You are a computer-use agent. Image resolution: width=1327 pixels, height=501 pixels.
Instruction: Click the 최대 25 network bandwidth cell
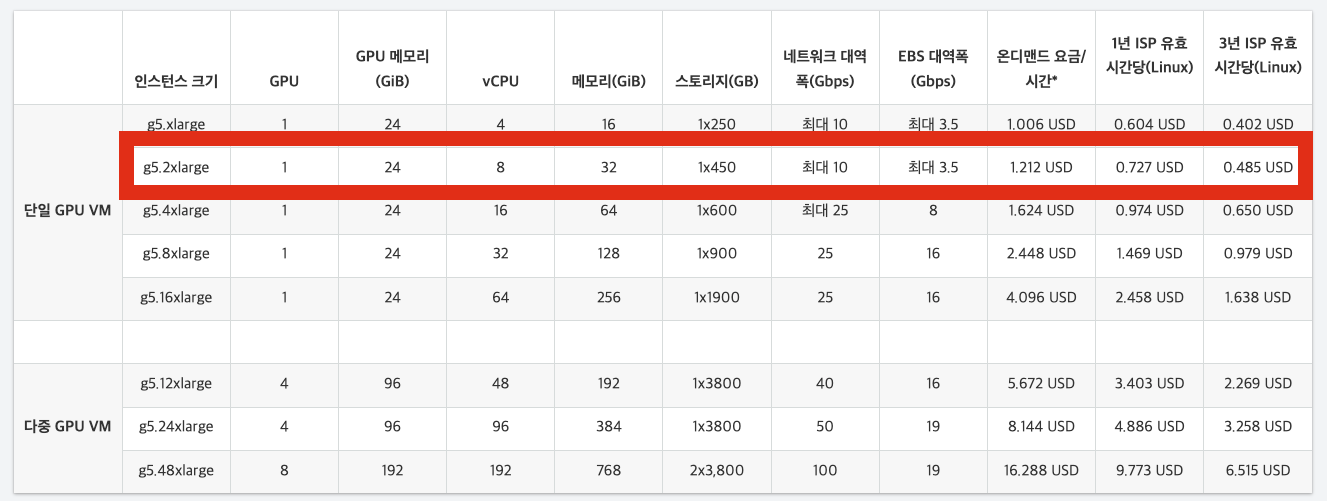(825, 210)
